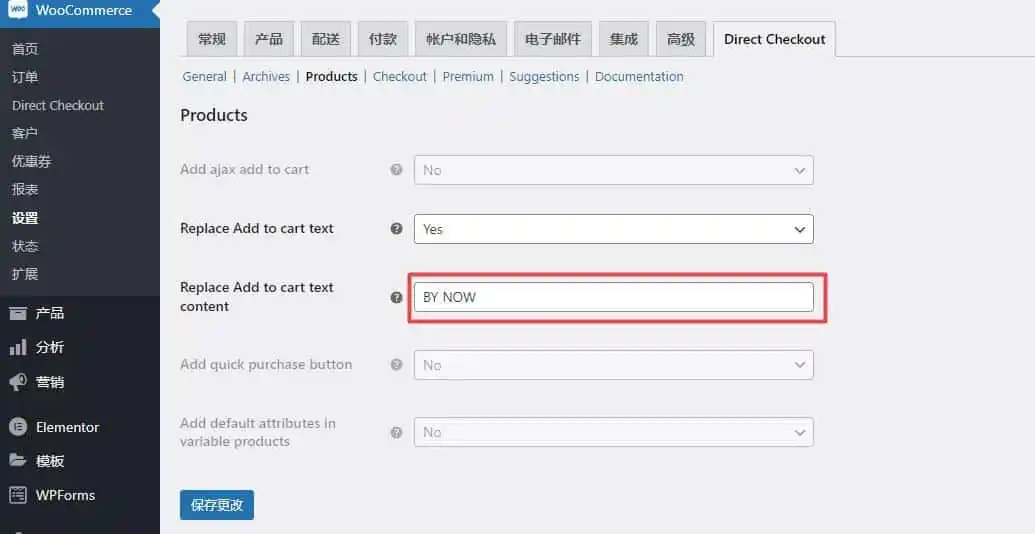
Task: Click the Templates (模板) folder icon
Action: [18, 461]
